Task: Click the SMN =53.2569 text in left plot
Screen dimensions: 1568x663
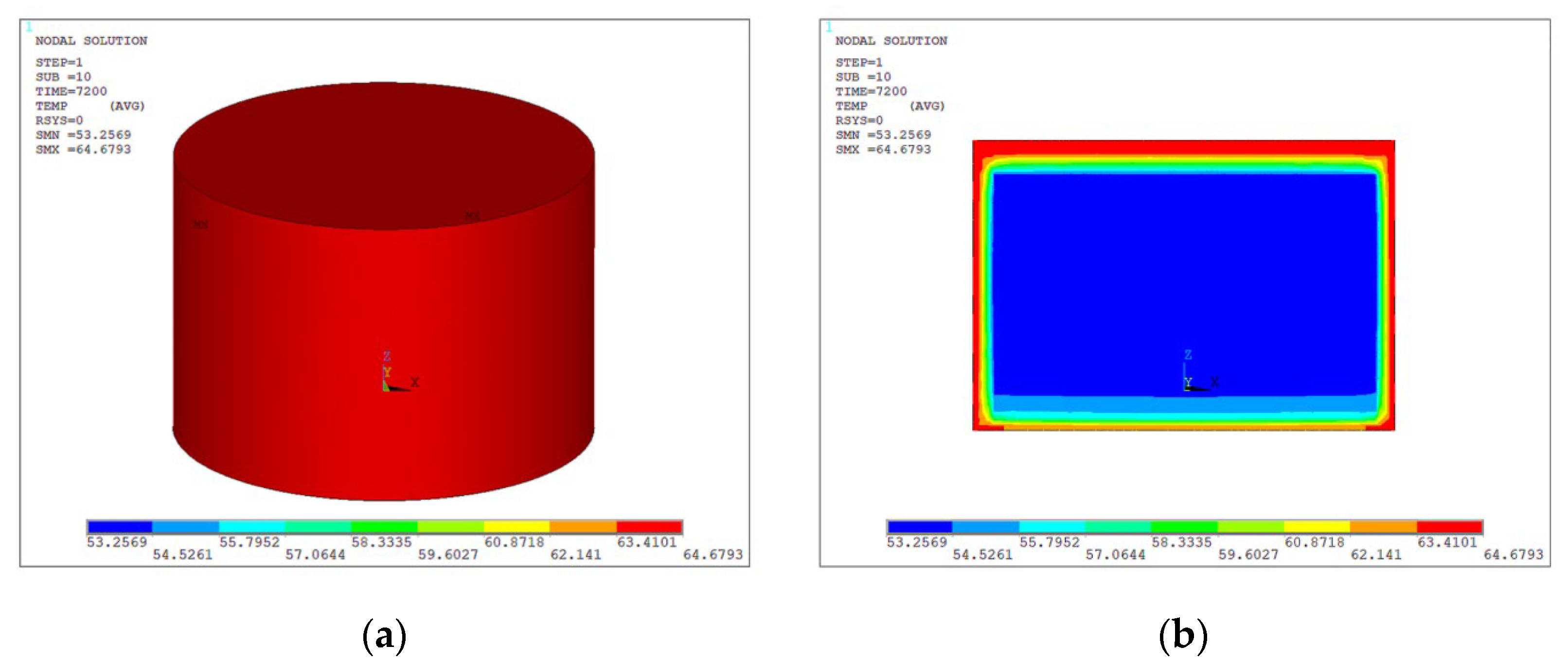Action: [83, 135]
